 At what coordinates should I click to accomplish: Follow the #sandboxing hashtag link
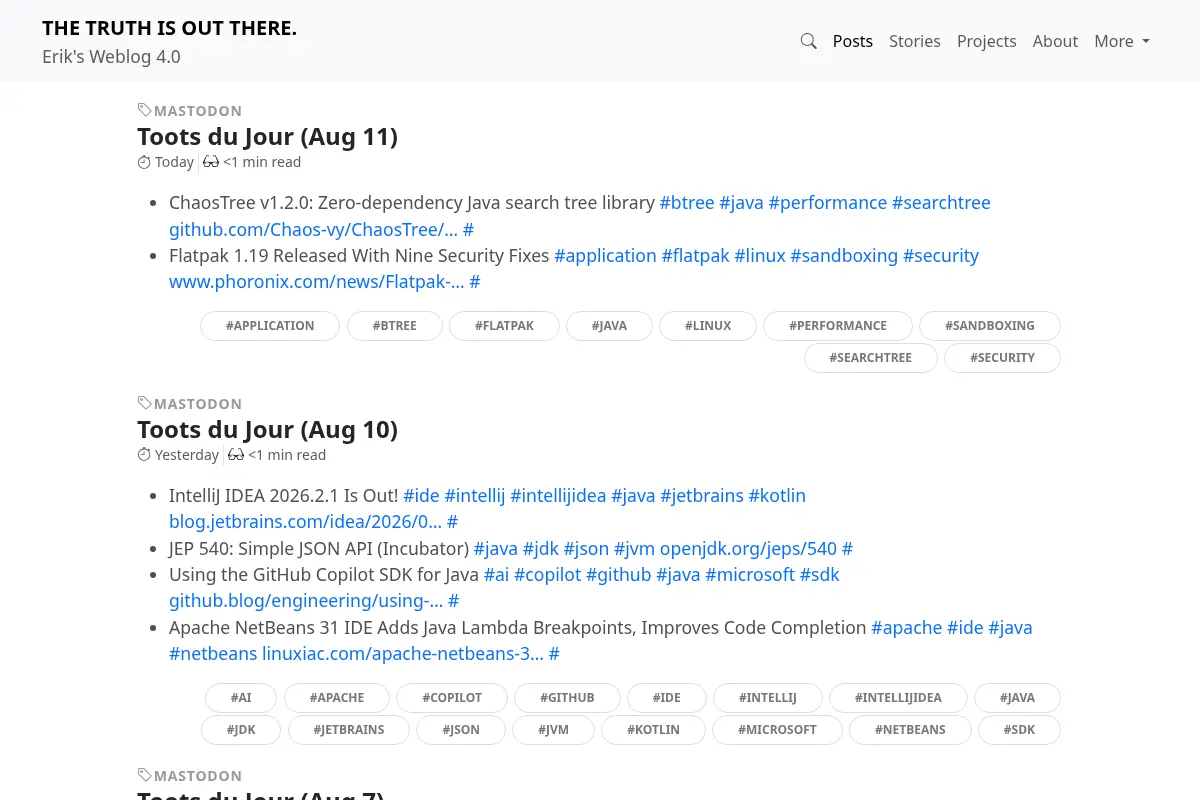pos(844,256)
